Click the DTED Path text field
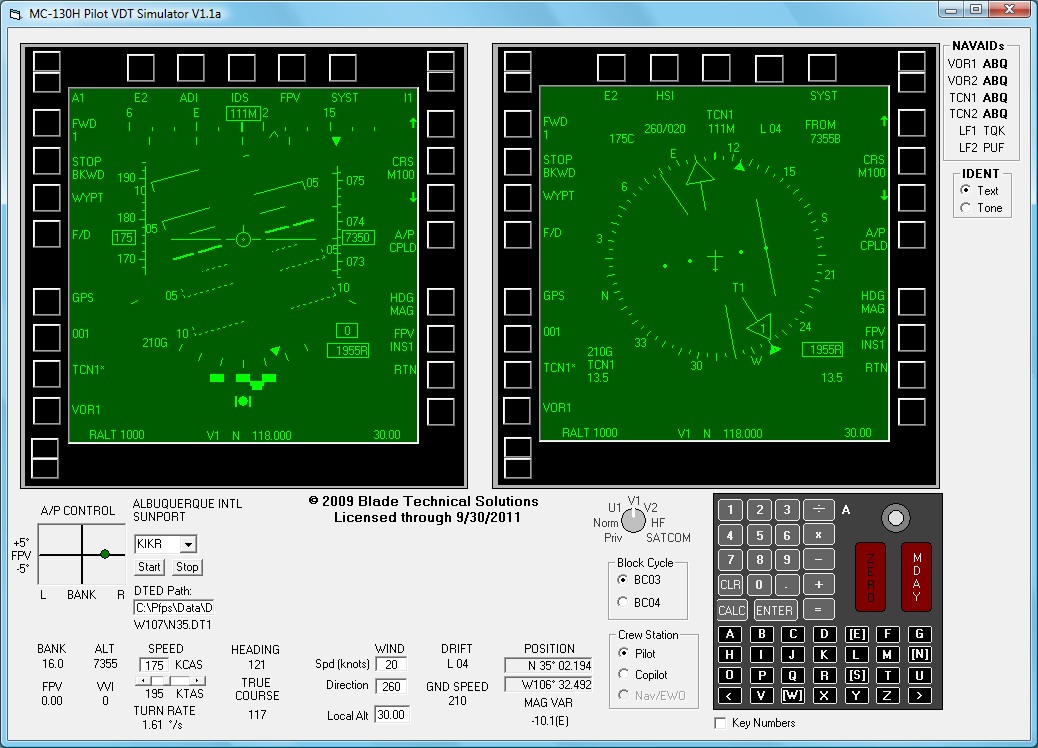The height and width of the screenshot is (748, 1038). pyautogui.click(x=173, y=607)
